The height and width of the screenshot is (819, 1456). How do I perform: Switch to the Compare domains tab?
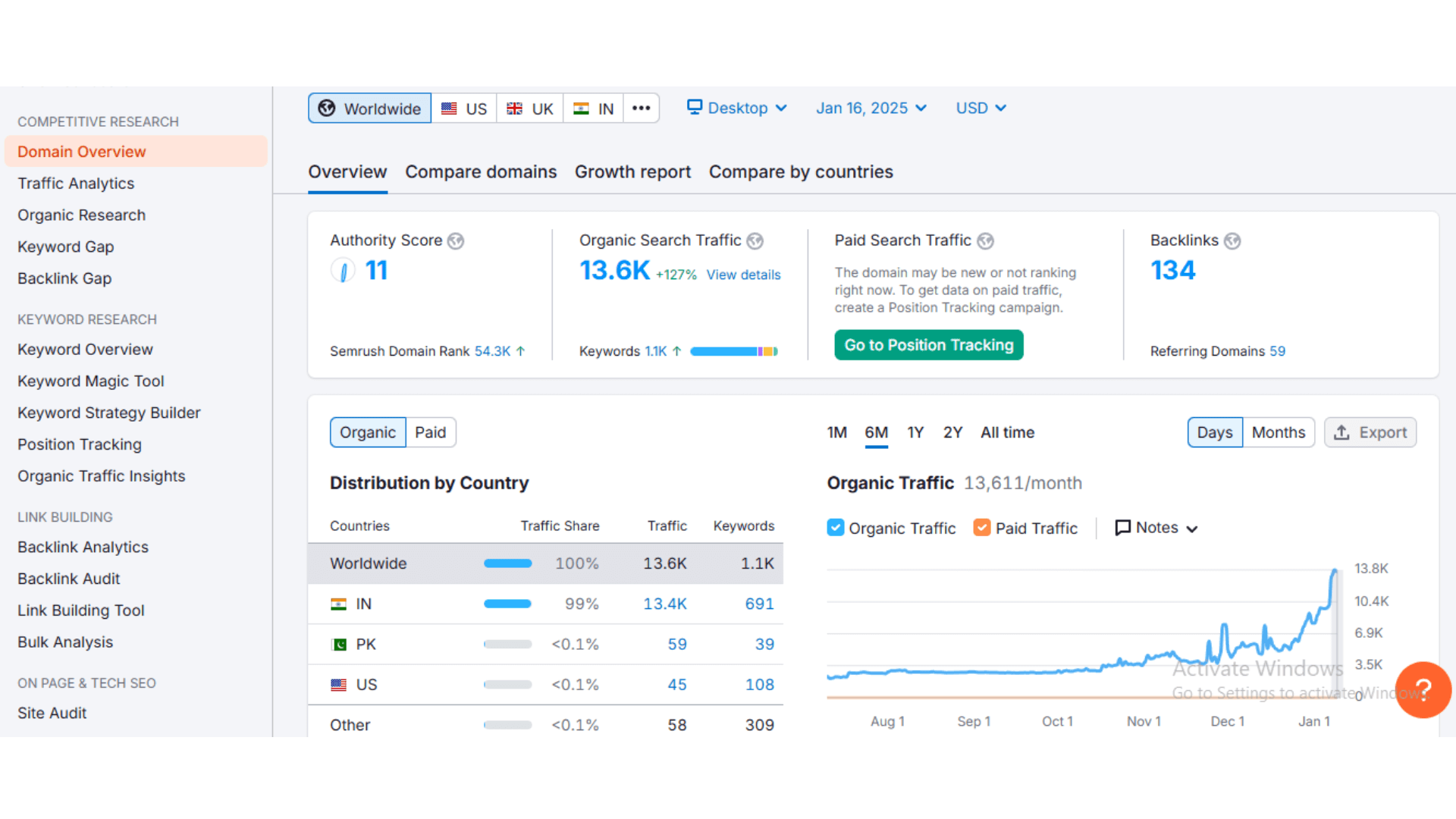pos(481,172)
